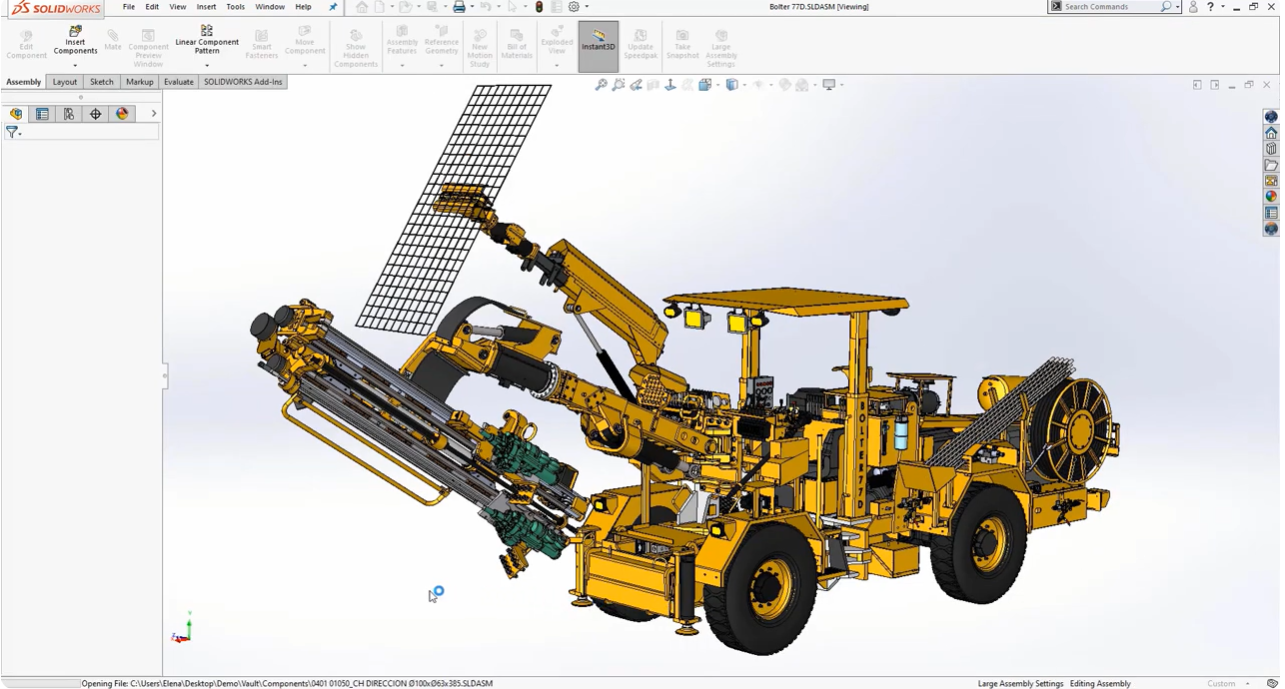This screenshot has height=689, width=1285.
Task: Switch to the Layout tab
Action: 65,82
